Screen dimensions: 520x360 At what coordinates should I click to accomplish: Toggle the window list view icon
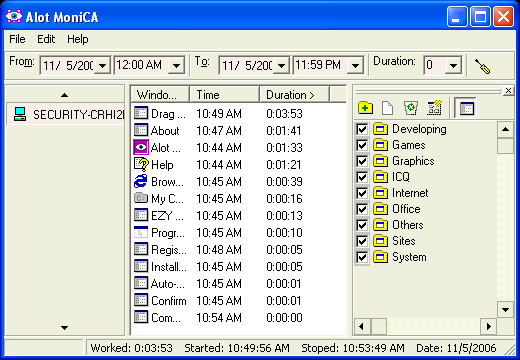[x=466, y=108]
